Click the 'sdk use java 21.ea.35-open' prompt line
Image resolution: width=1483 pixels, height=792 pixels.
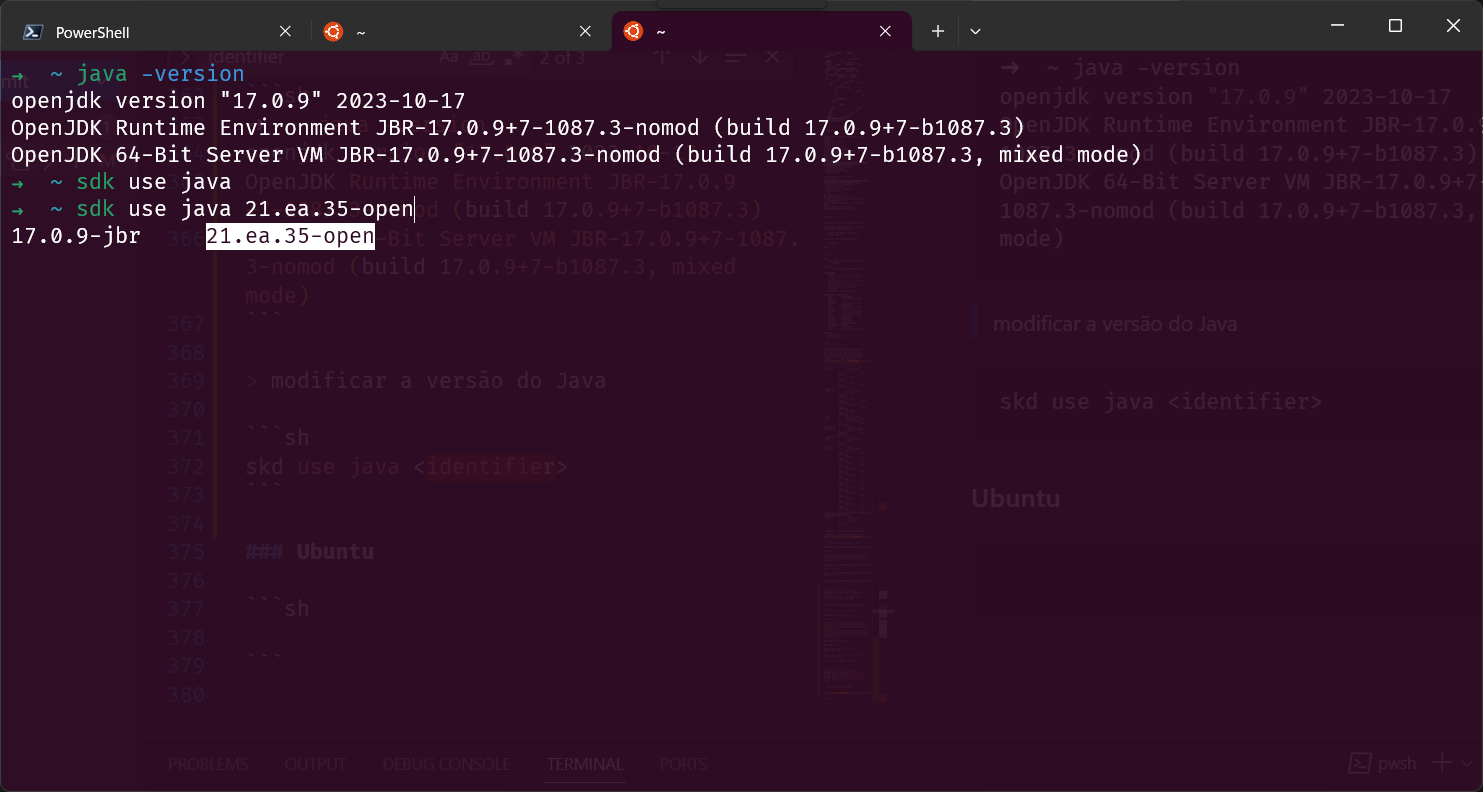click(x=212, y=209)
